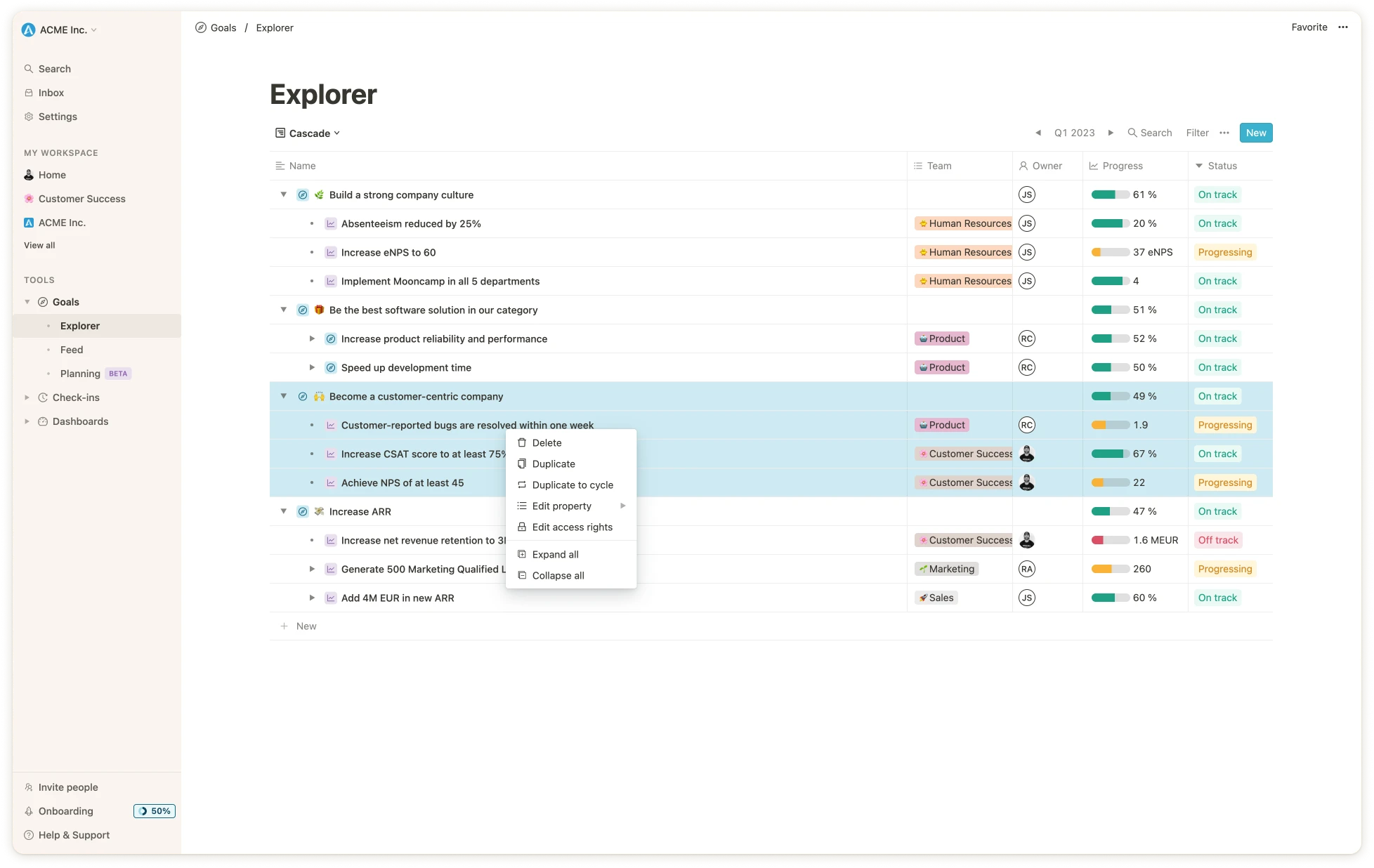1374x868 pixels.
Task: Open Settings in the sidebar
Action: pyautogui.click(x=57, y=117)
